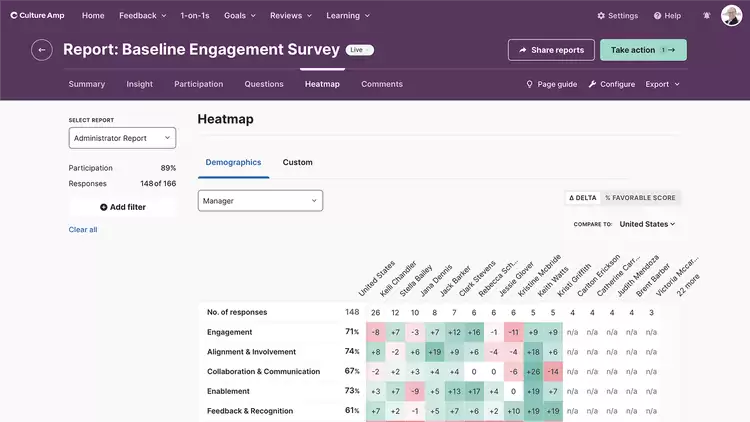
Task: Switch heatmap to % Favorable Score
Action: click(640, 198)
